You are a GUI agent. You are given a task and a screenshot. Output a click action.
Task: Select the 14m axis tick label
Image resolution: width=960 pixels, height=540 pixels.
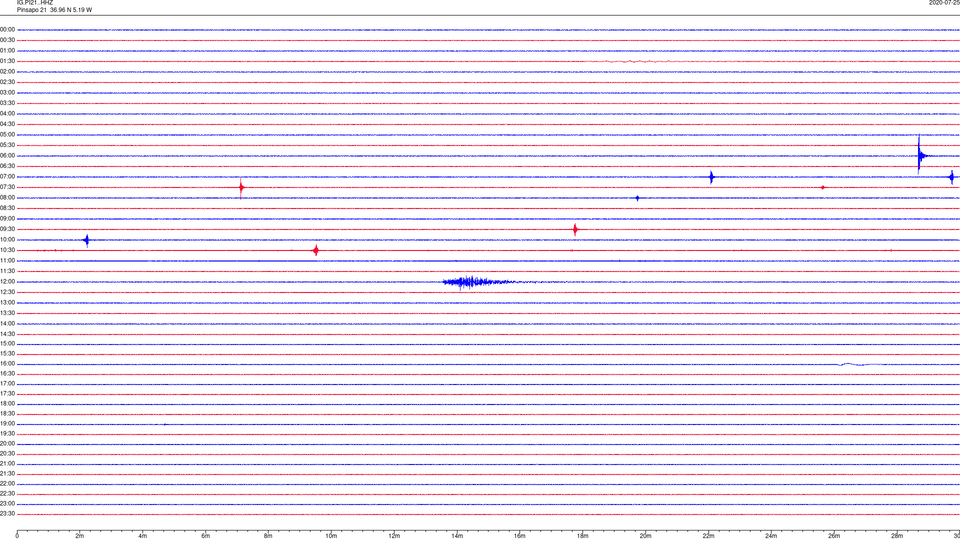pos(457,536)
